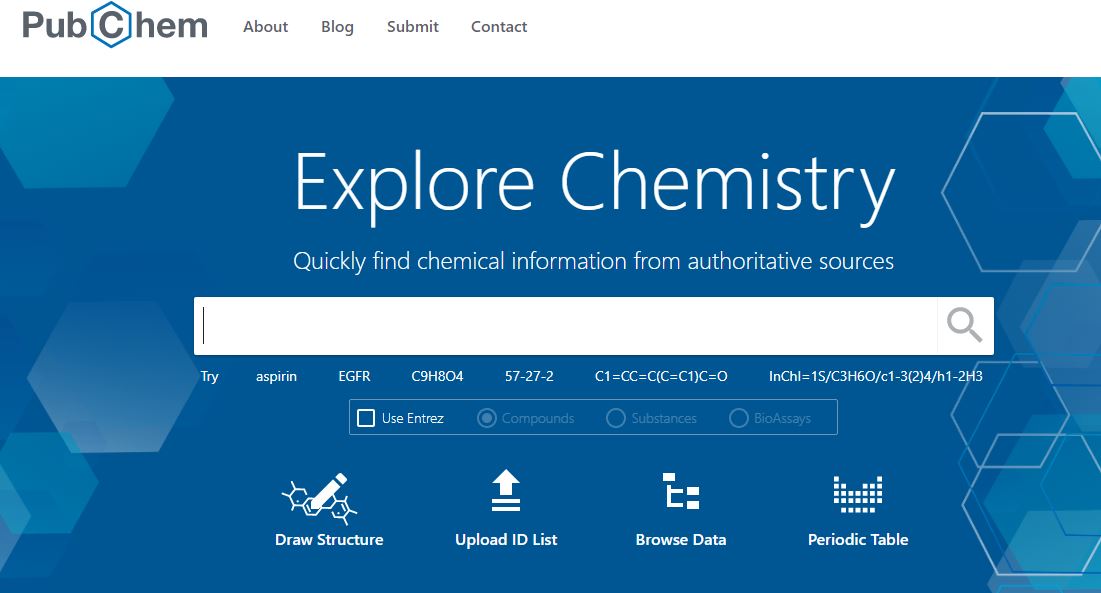The height and width of the screenshot is (593, 1101).
Task: Click the magnifying glass search icon
Action: tap(964, 326)
